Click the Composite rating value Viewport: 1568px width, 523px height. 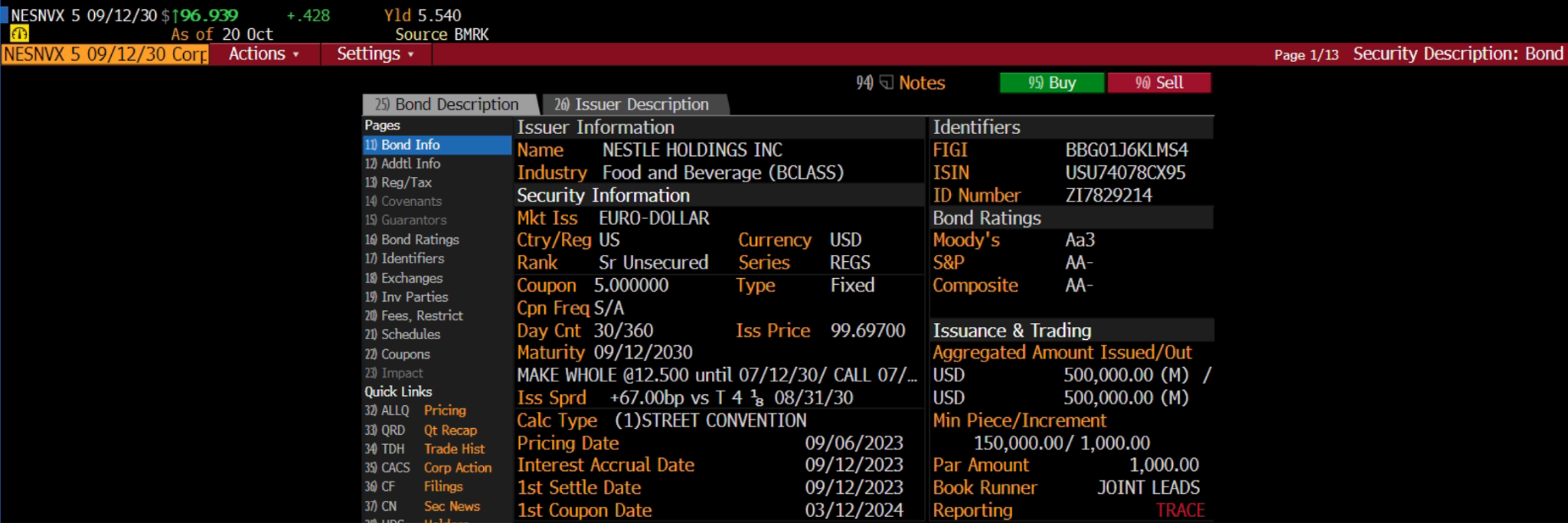click(x=1079, y=286)
